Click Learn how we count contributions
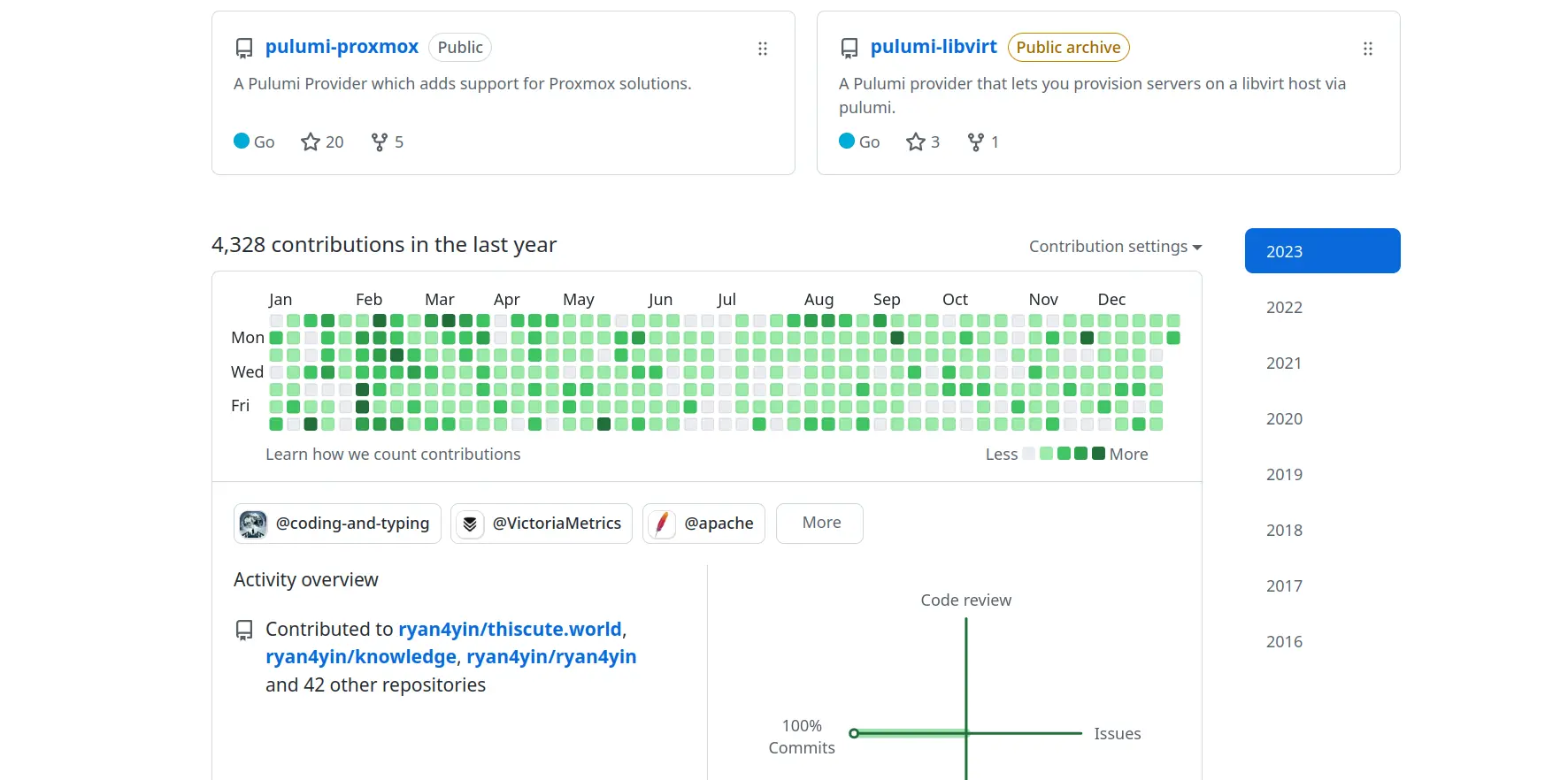This screenshot has width=1568, height=780. click(x=393, y=454)
